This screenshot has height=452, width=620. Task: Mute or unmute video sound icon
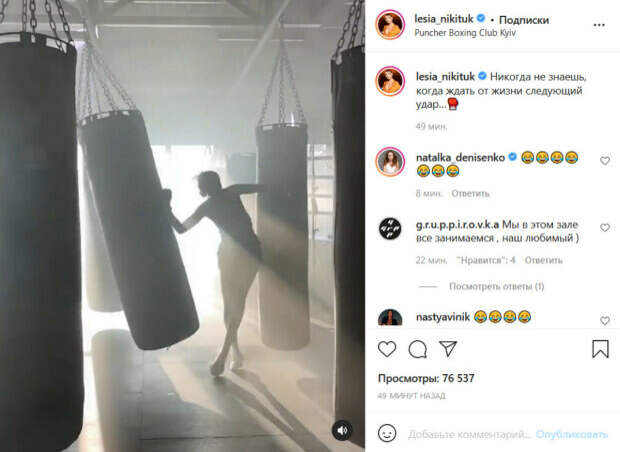point(342,430)
